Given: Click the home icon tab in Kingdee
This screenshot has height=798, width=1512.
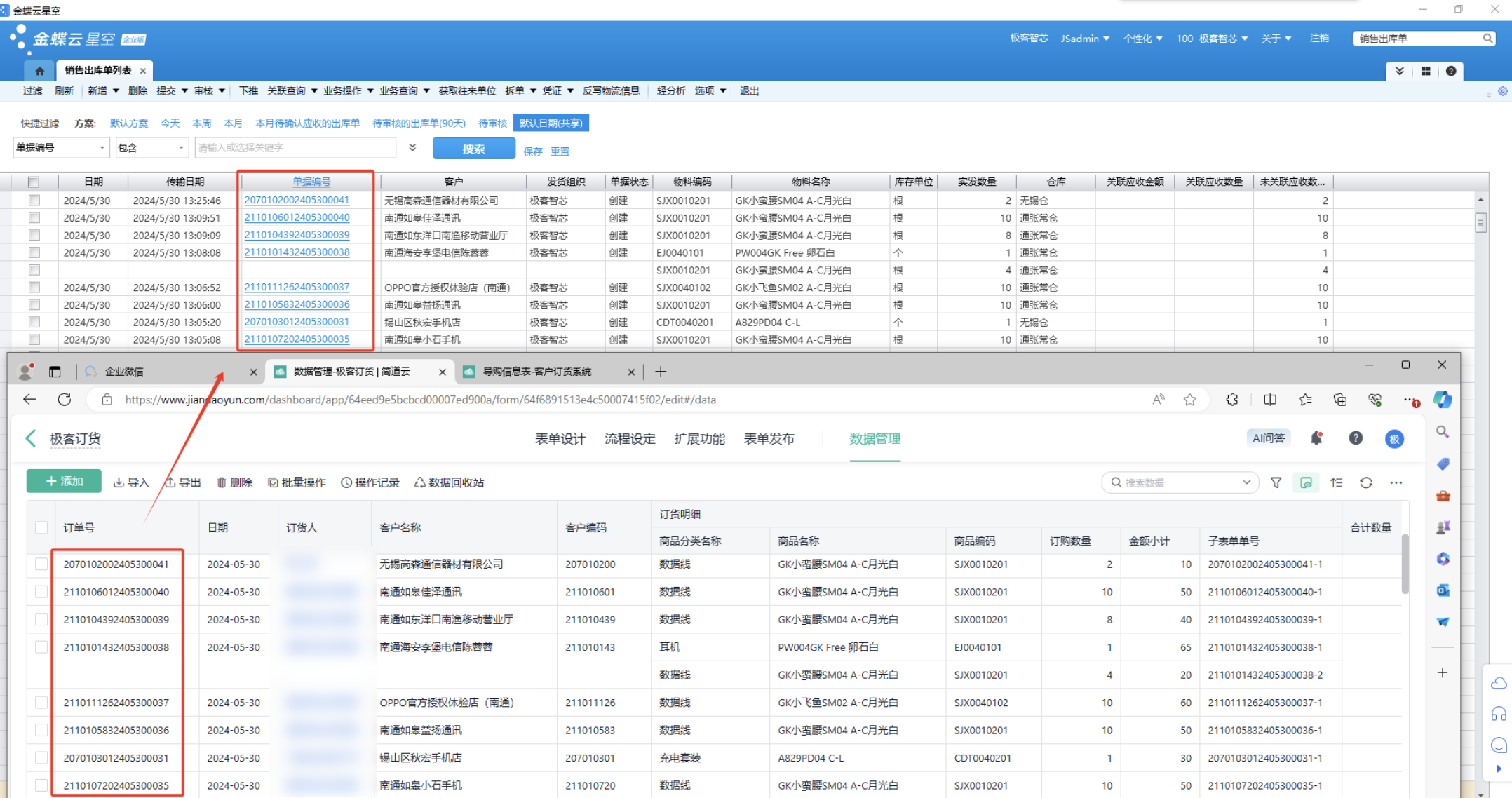Looking at the screenshot, I should [x=39, y=71].
